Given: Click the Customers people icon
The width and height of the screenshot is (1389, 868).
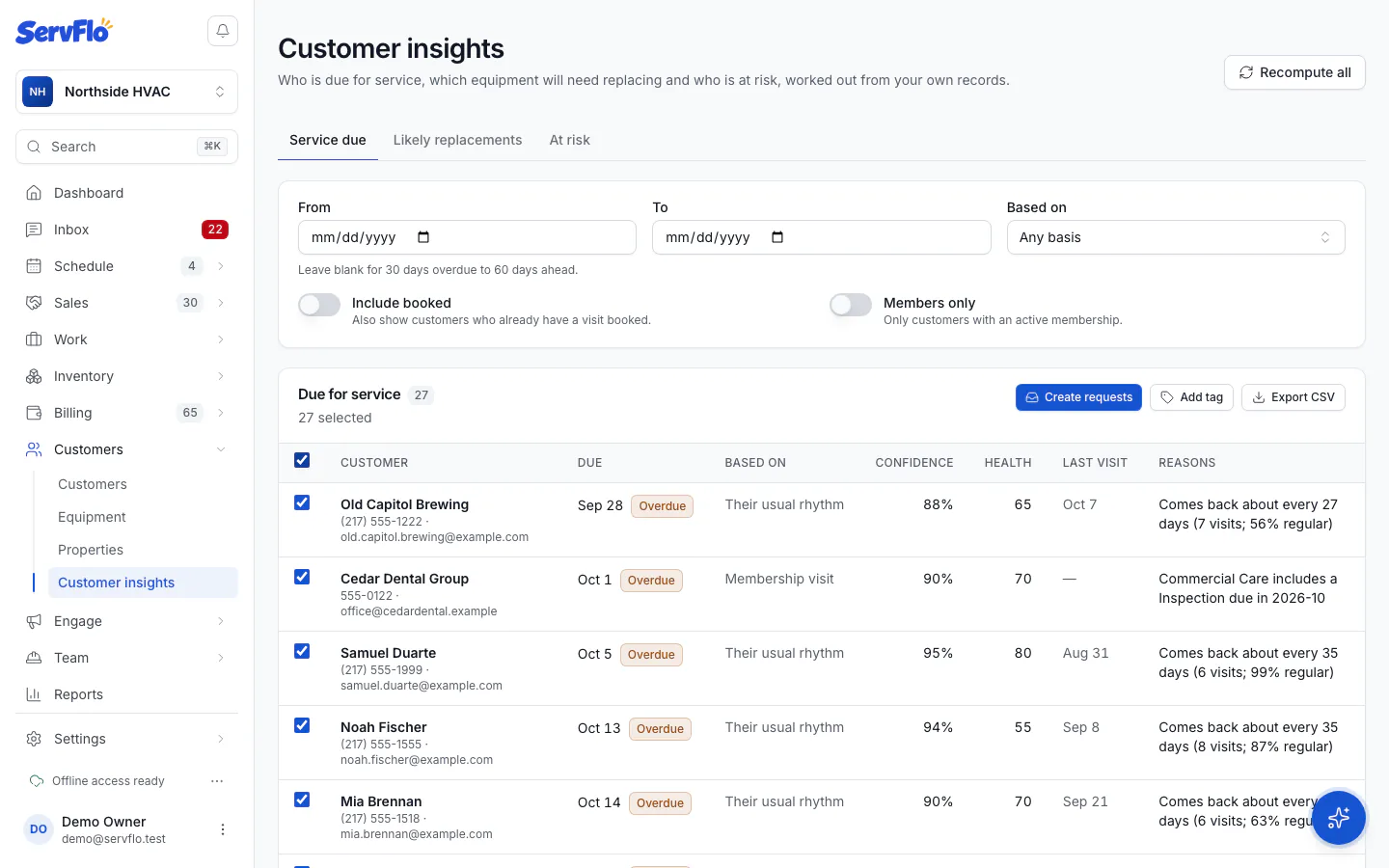Looking at the screenshot, I should [34, 449].
